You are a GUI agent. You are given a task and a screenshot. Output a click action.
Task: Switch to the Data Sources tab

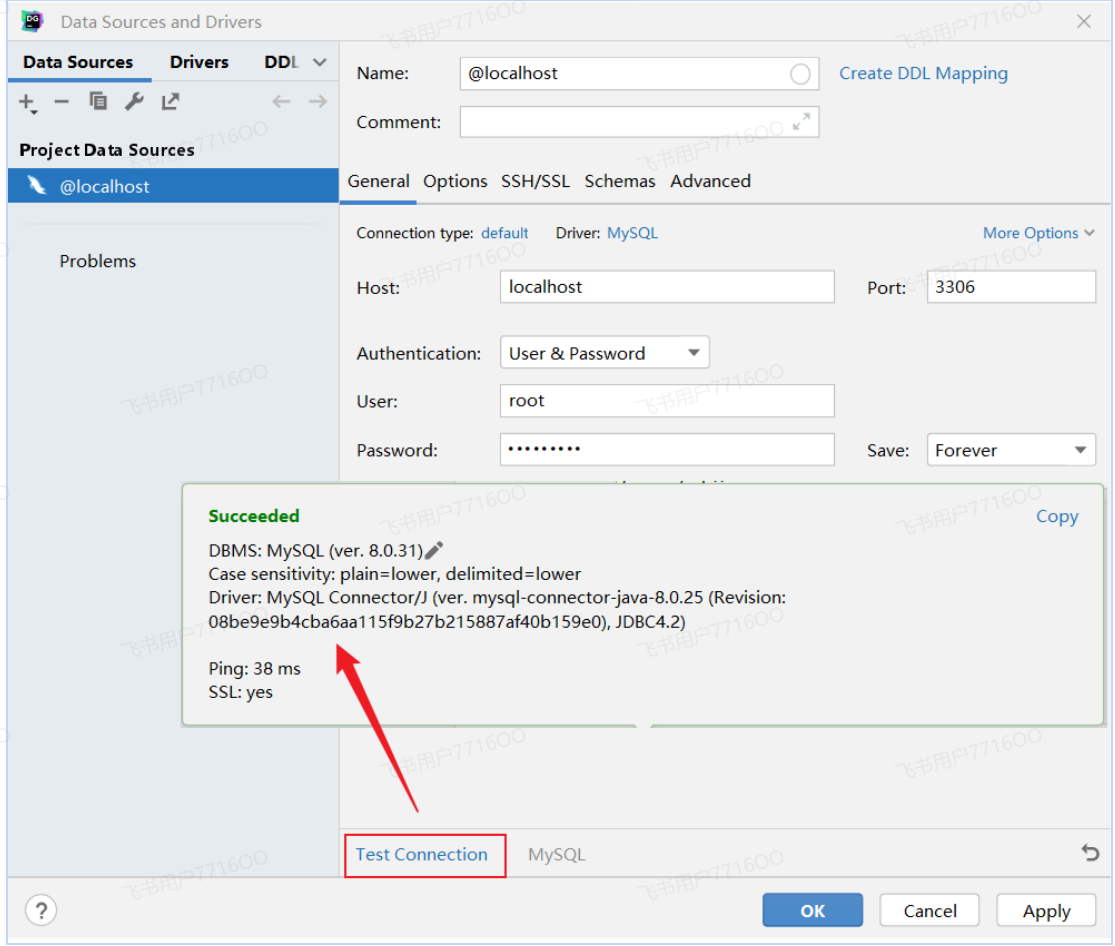tap(78, 62)
